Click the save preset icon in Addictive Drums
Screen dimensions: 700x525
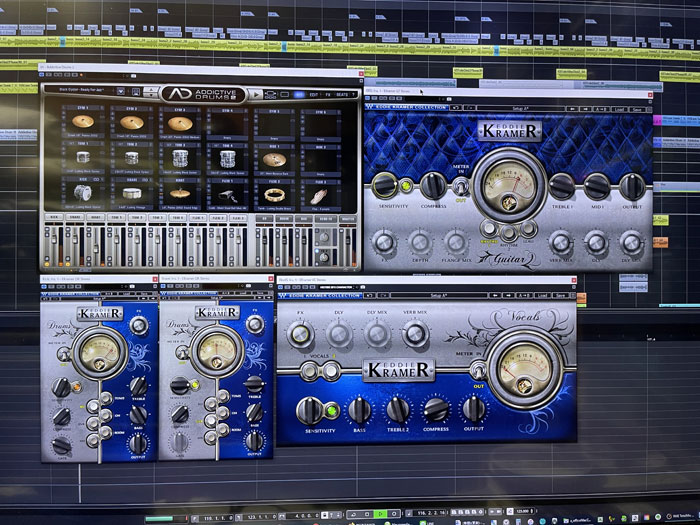click(x=136, y=92)
